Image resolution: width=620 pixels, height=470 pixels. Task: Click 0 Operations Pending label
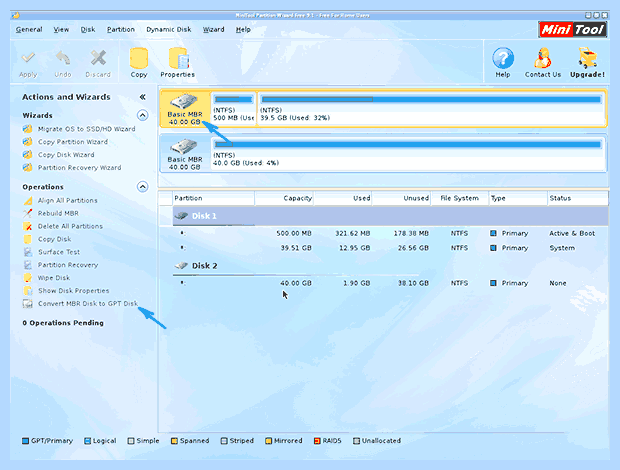[x=63, y=323]
